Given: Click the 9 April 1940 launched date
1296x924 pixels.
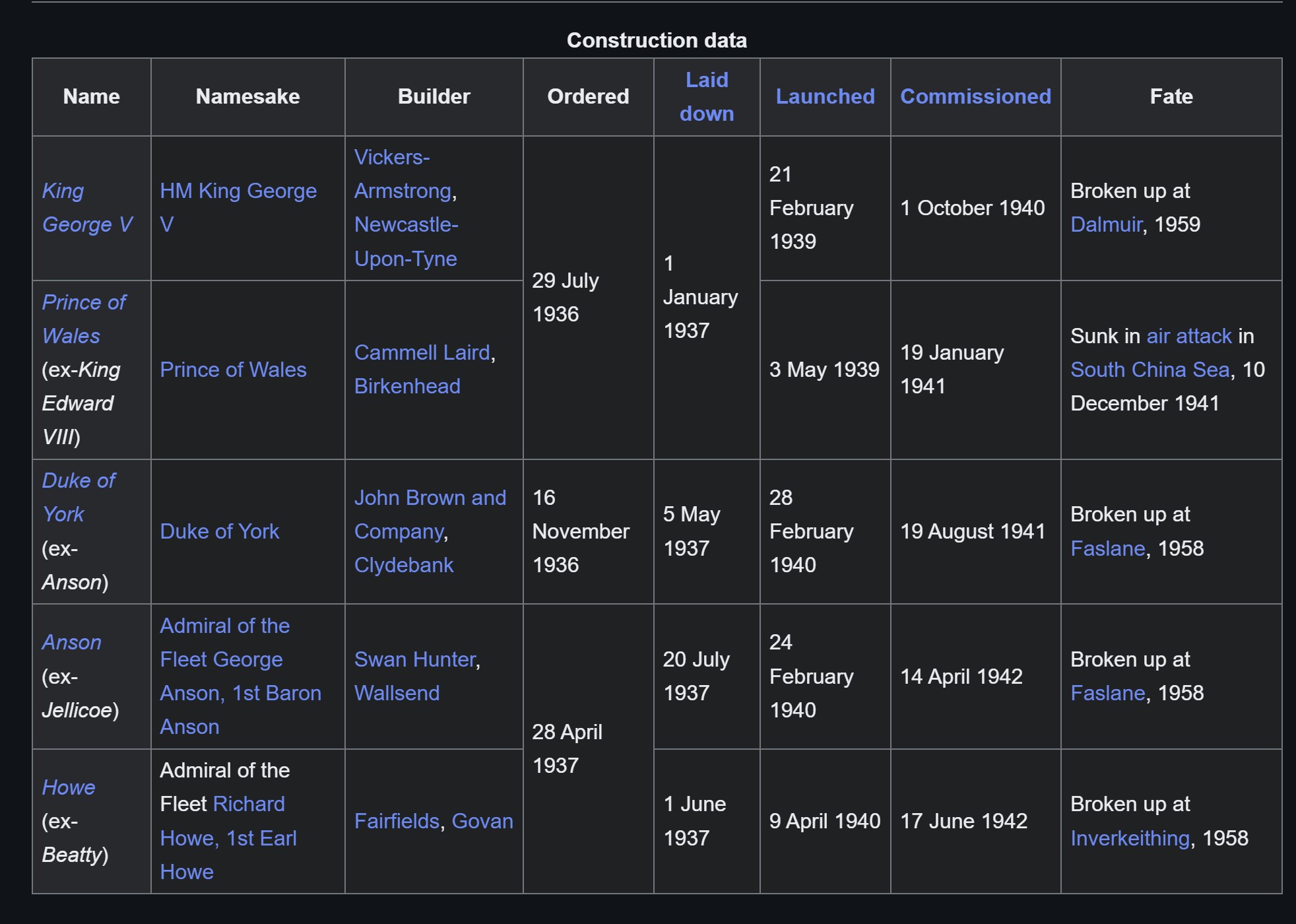Looking at the screenshot, I should coord(825,822).
